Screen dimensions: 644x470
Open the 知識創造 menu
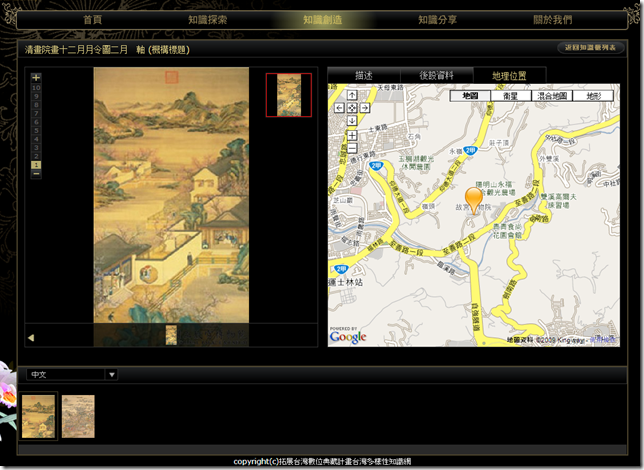click(x=322, y=20)
